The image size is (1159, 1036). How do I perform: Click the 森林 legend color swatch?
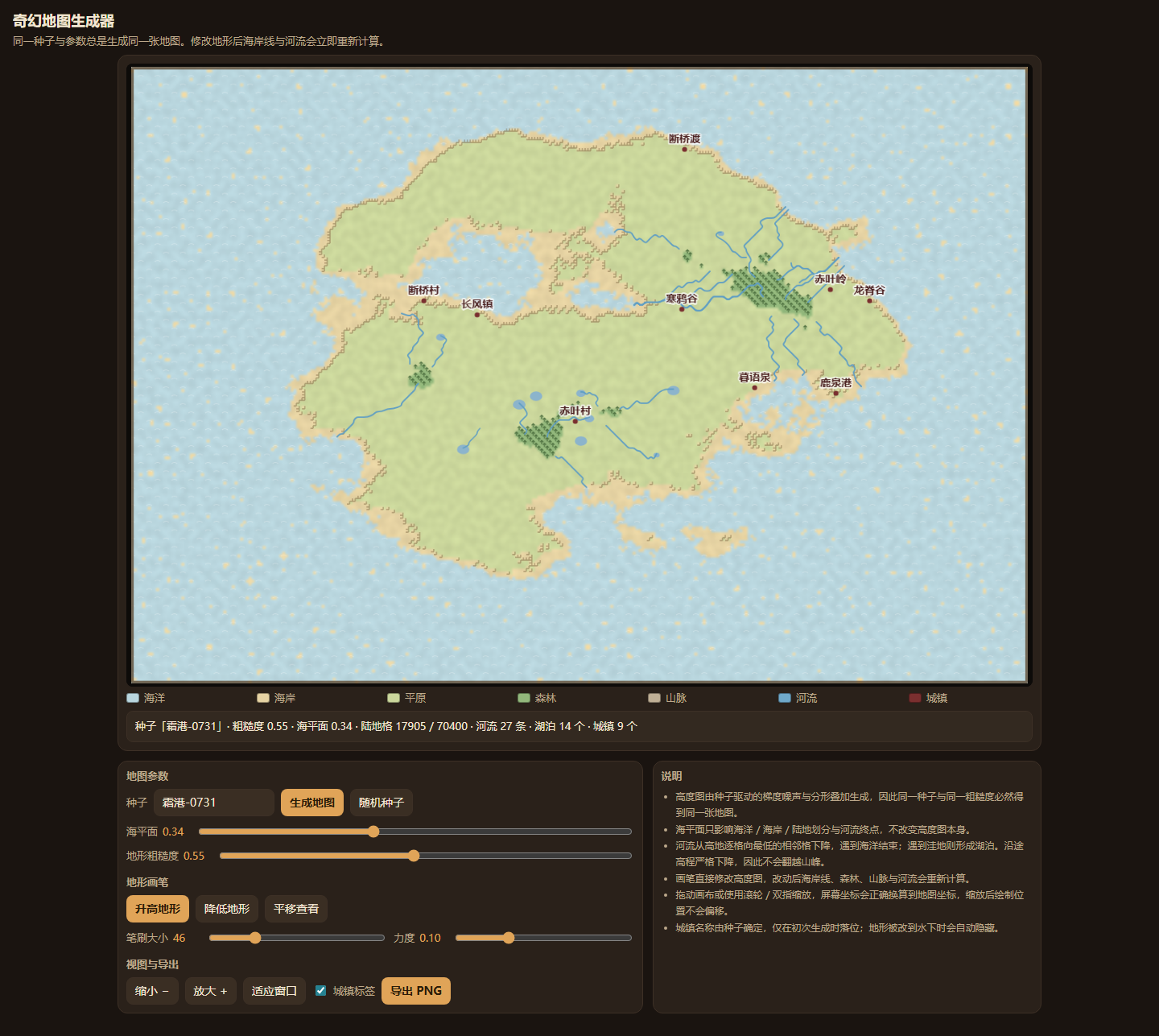[x=524, y=698]
